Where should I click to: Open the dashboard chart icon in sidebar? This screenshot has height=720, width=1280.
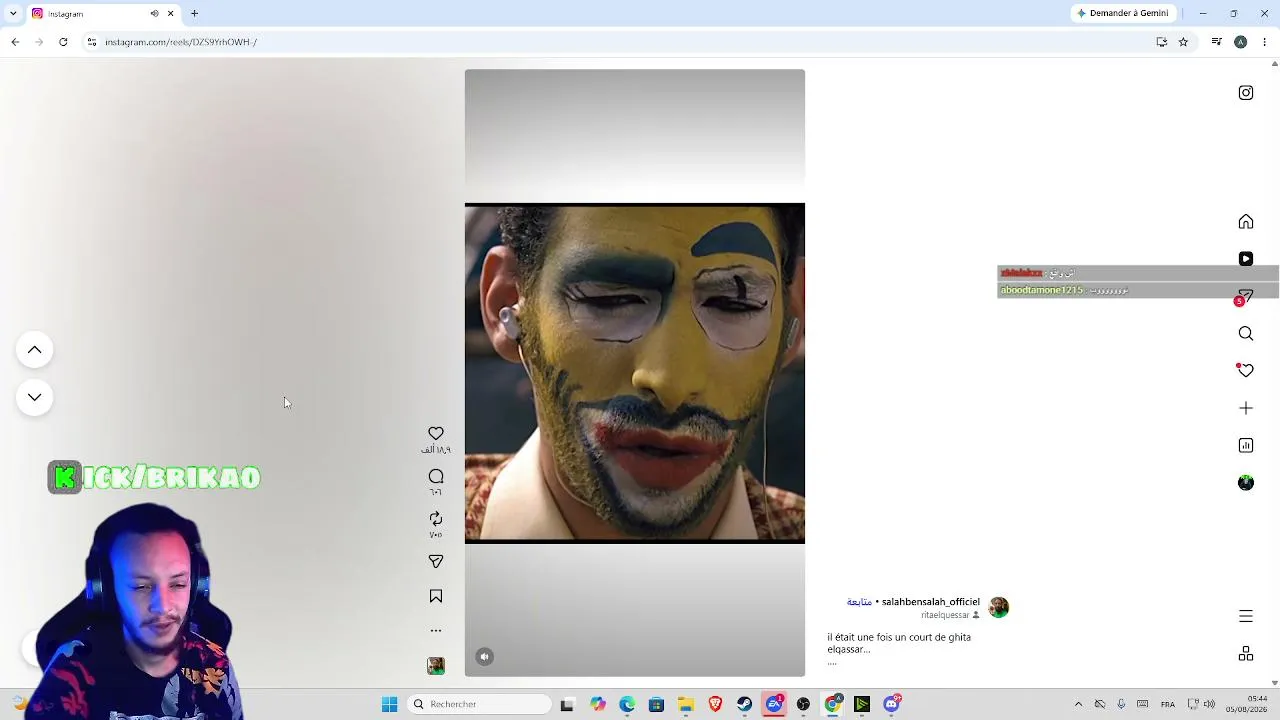click(x=1246, y=446)
